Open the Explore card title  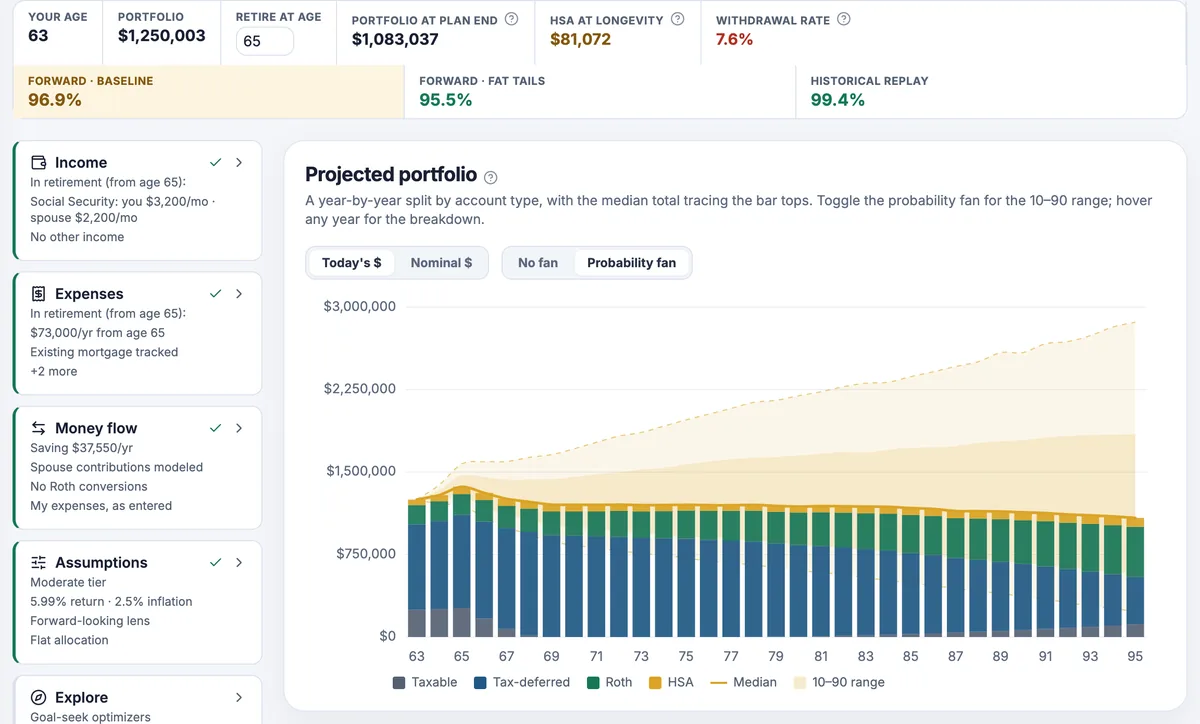click(x=81, y=697)
